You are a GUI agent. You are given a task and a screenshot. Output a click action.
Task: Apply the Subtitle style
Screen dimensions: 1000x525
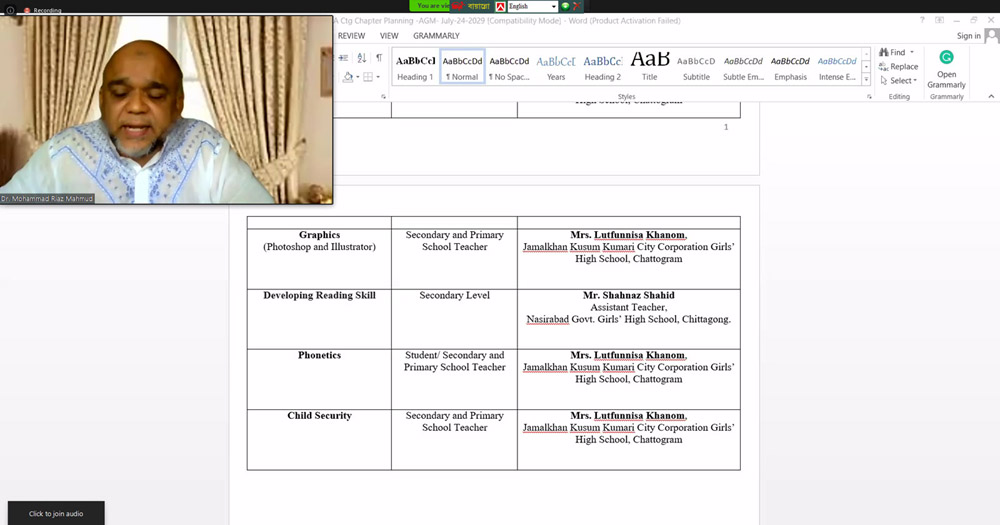(696, 67)
